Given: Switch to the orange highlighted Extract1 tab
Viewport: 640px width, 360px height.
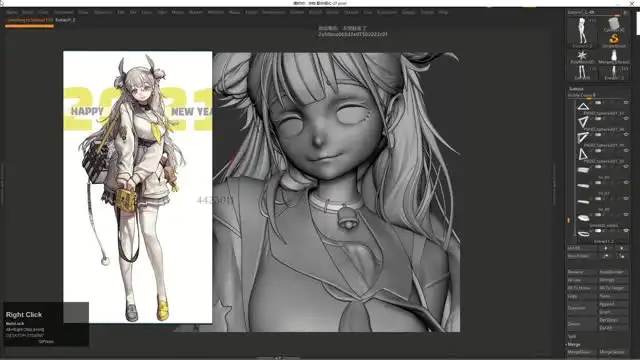Looking at the screenshot, I should point(29,20).
